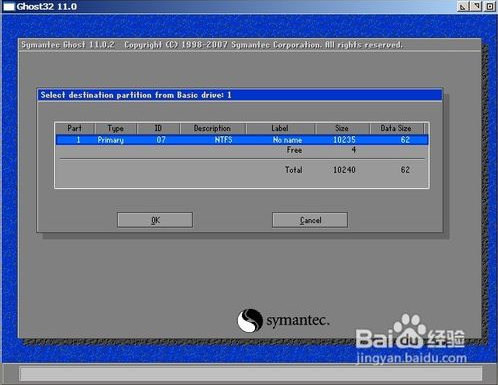Confirm partition selection with OK
The image size is (498, 385).
click(155, 220)
